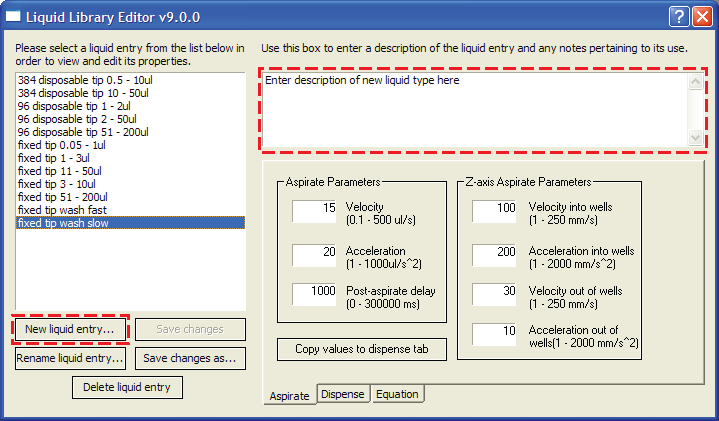719x421 pixels.
Task: Click the aspirate Velocity input field
Action: click(314, 212)
